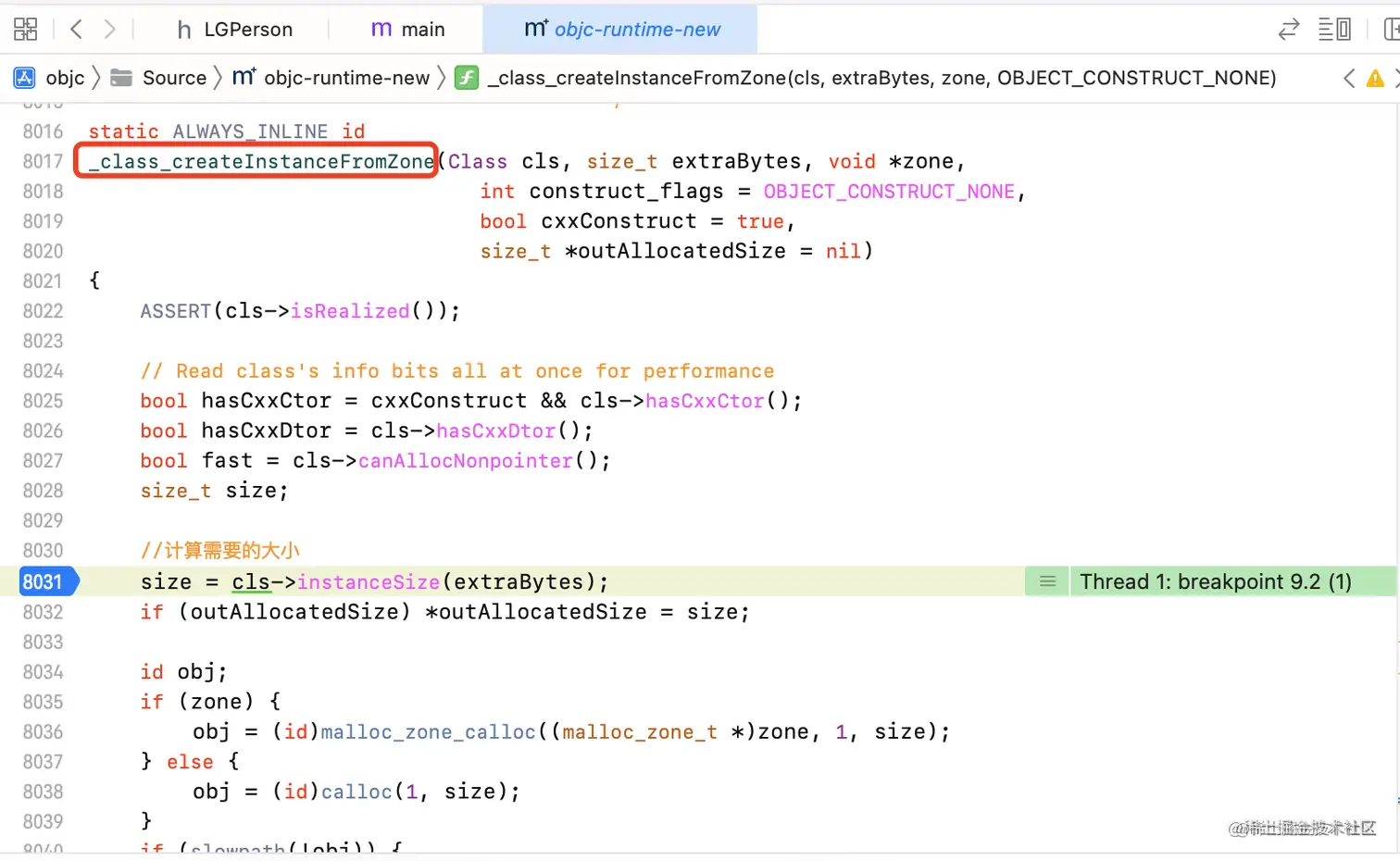Toggle the breakpoint on line 8031
This screenshot has height=861, width=1400.
click(x=48, y=581)
